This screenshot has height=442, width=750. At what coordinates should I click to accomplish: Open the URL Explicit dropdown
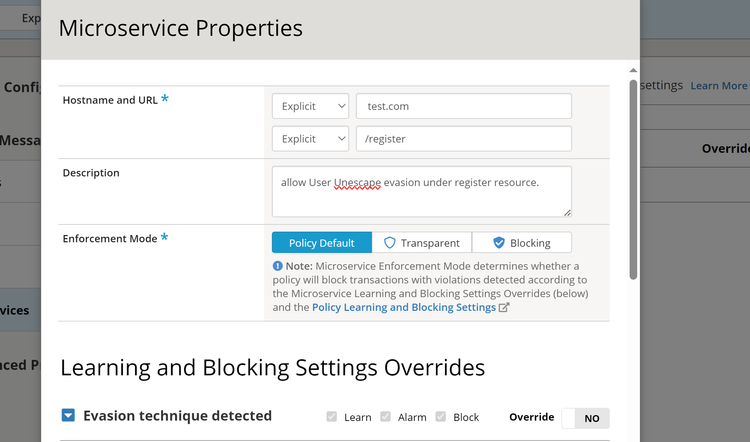(310, 139)
